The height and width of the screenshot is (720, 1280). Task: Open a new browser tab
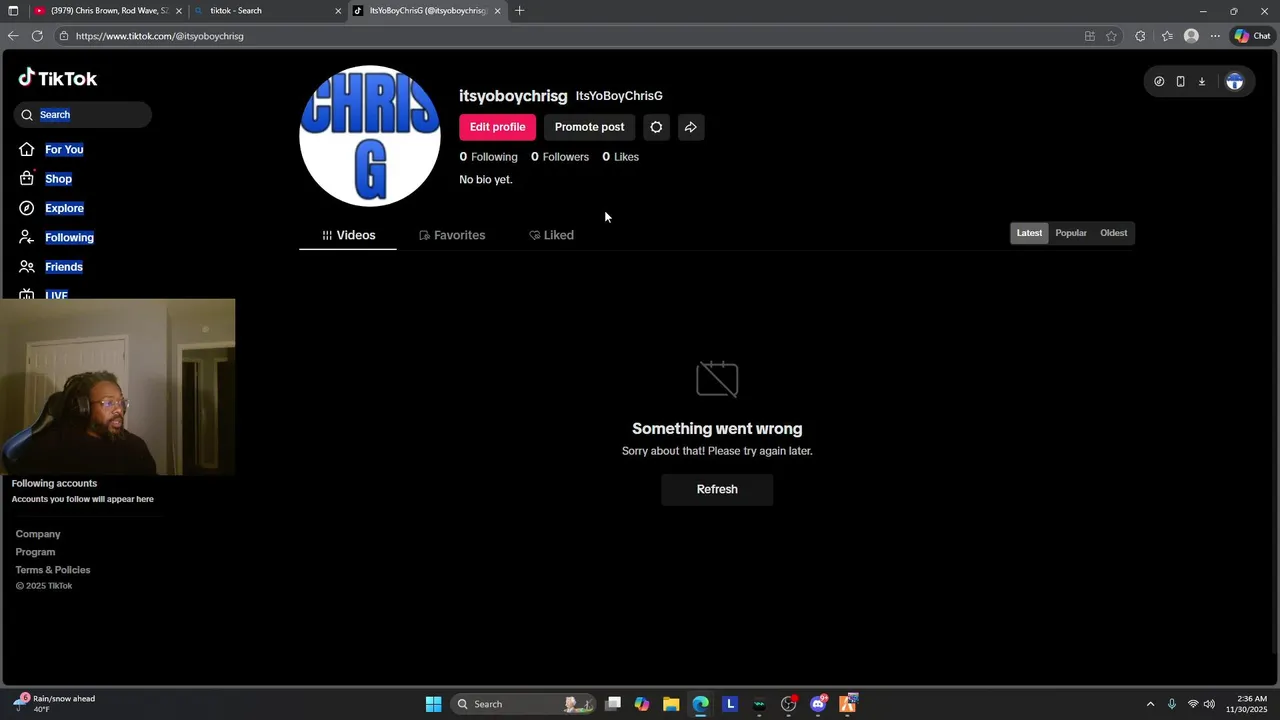tap(519, 11)
